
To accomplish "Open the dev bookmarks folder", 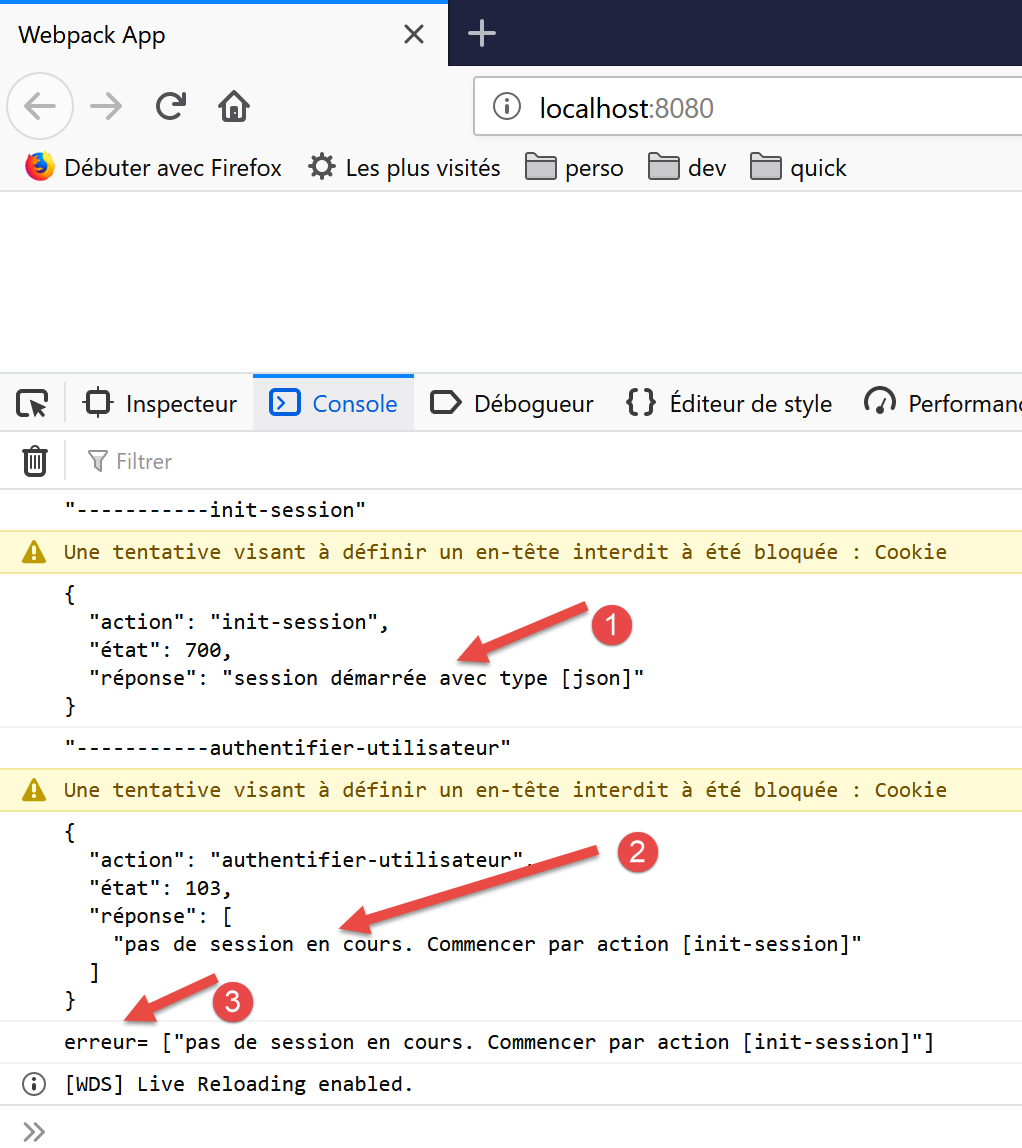I will click(x=688, y=168).
